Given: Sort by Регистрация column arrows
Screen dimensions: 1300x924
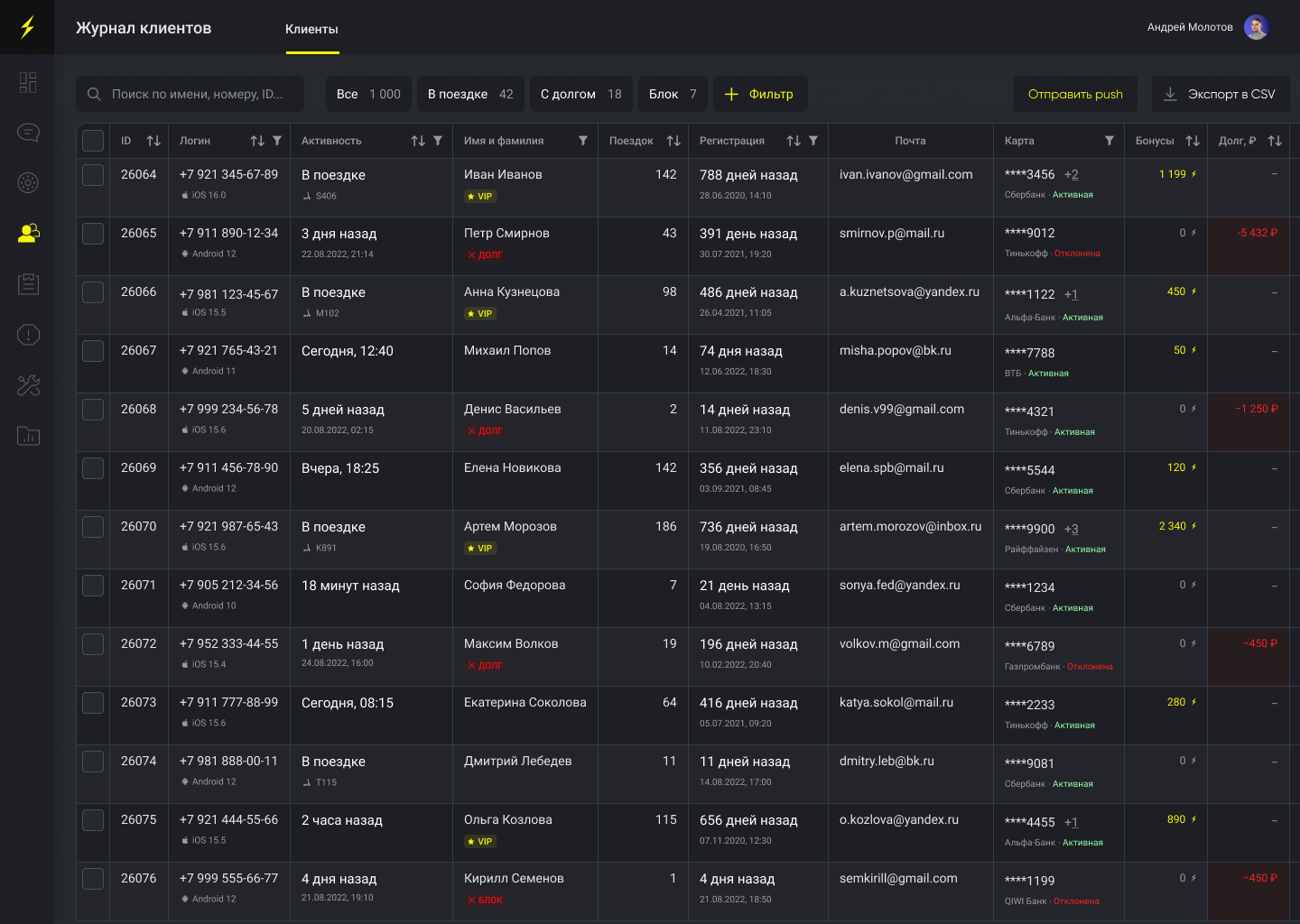Looking at the screenshot, I should click(x=794, y=141).
